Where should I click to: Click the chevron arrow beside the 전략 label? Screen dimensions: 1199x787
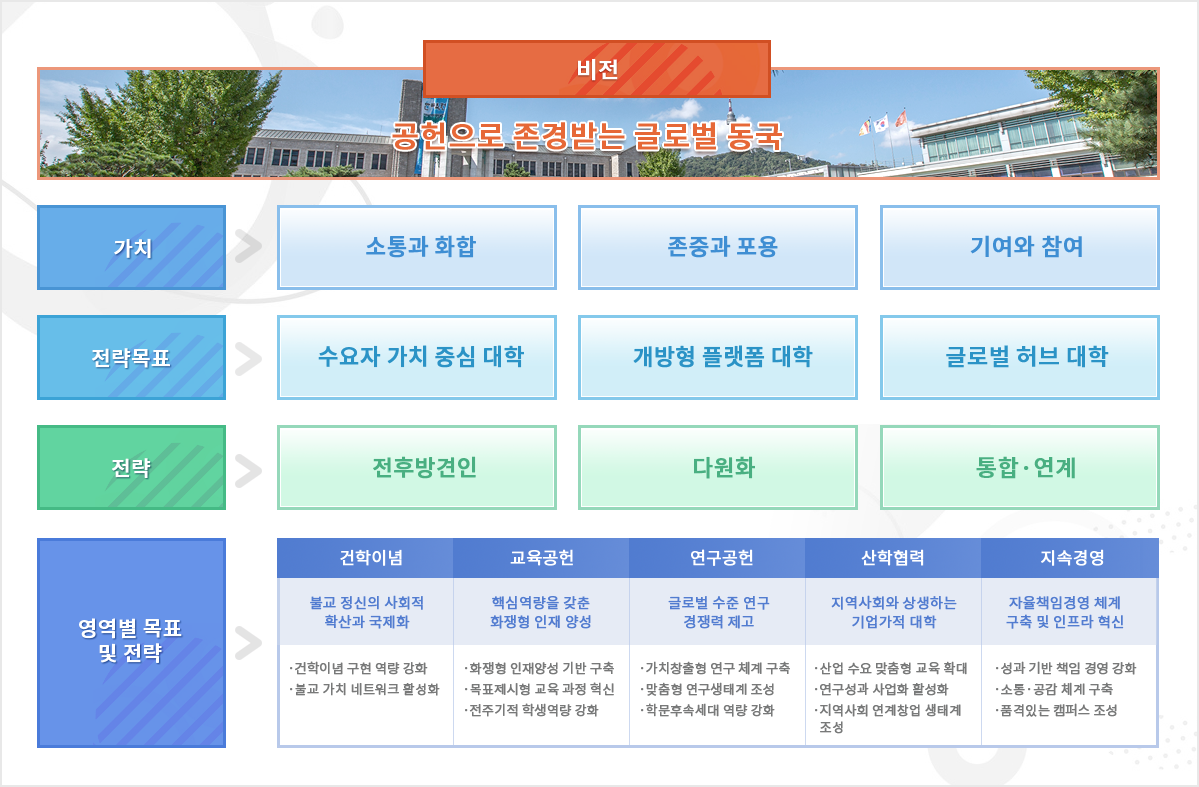click(x=248, y=470)
